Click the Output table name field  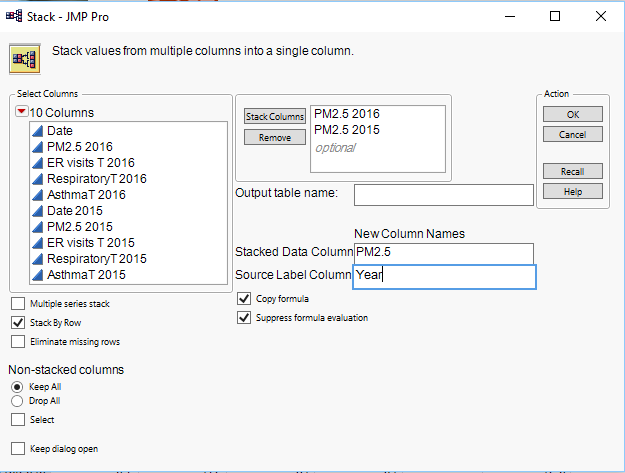tap(443, 194)
